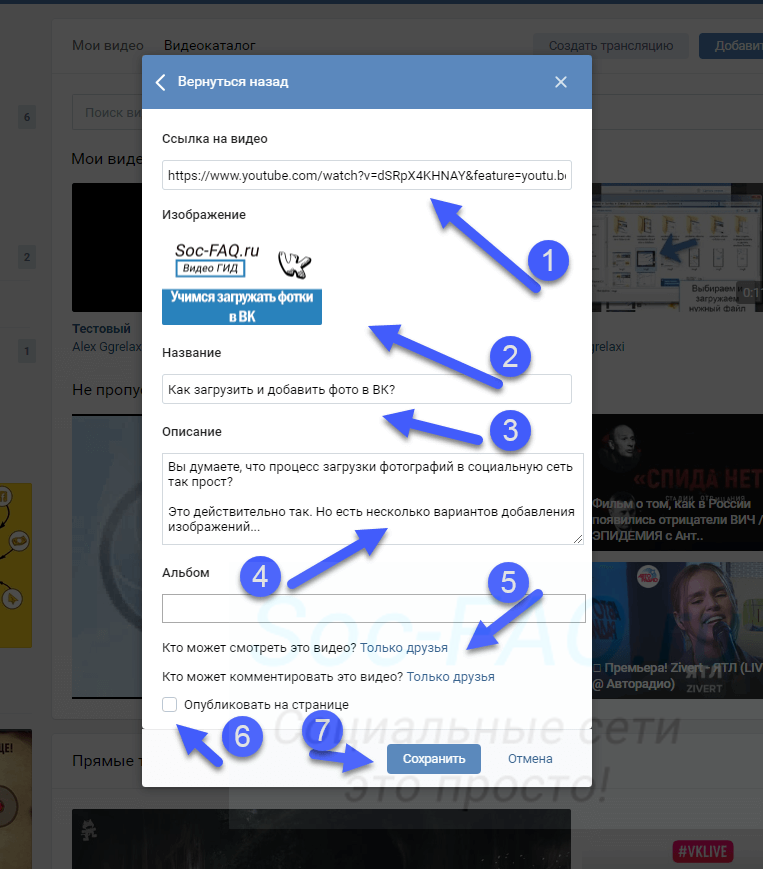Click the sidebar counter badge showing 1

point(27,351)
